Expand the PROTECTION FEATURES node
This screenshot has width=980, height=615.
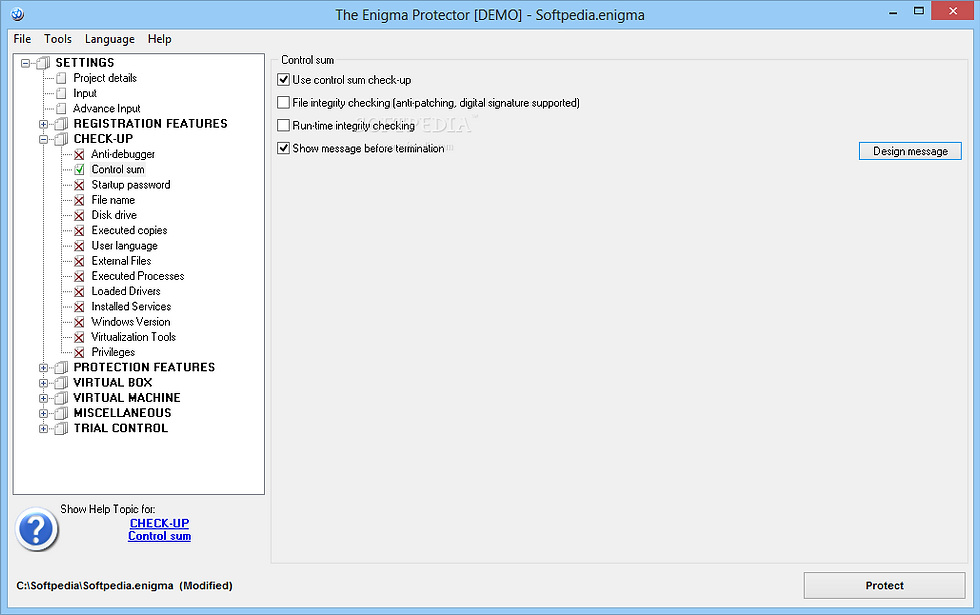[44, 368]
